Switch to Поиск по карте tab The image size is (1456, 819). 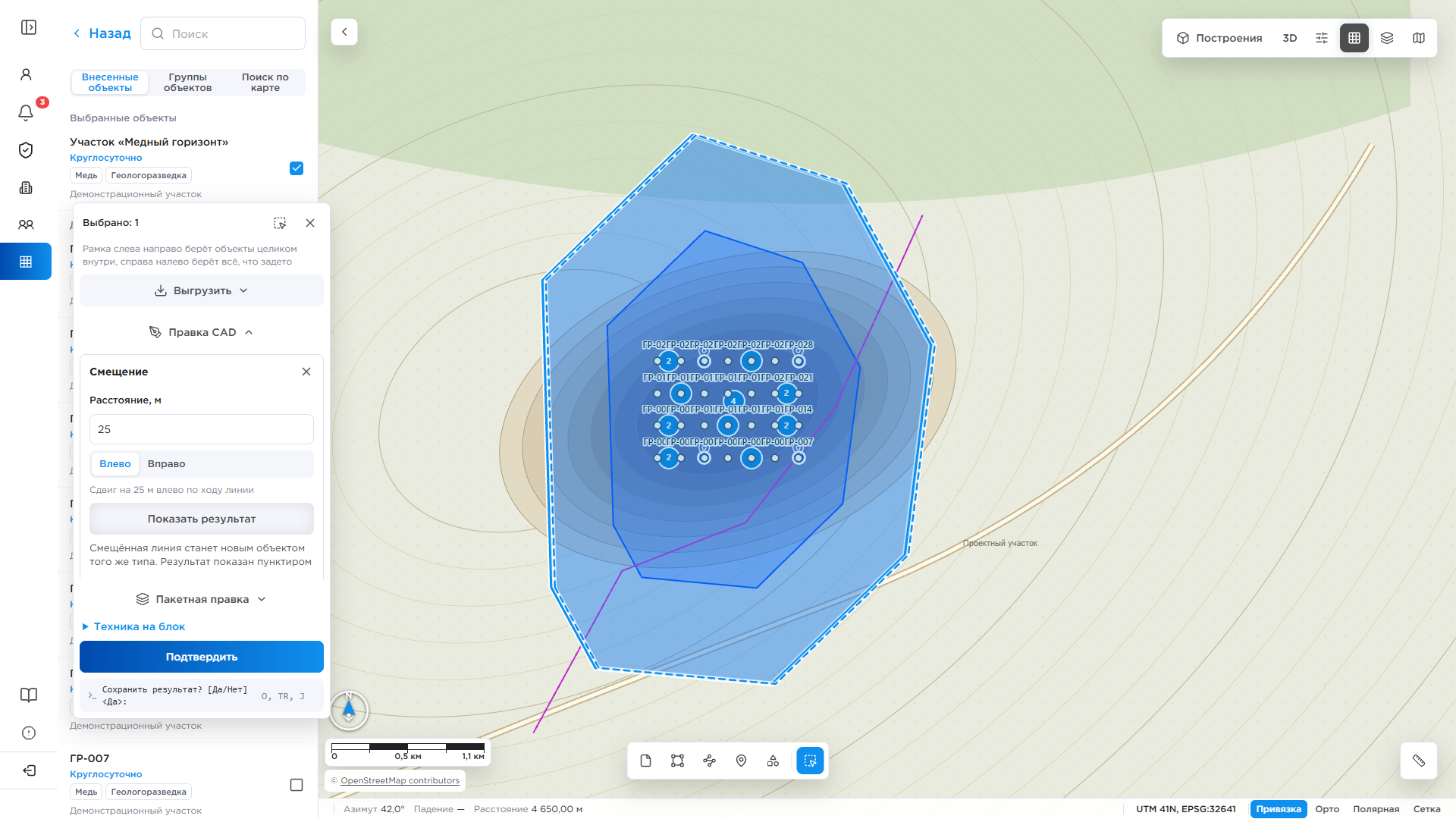pos(265,83)
